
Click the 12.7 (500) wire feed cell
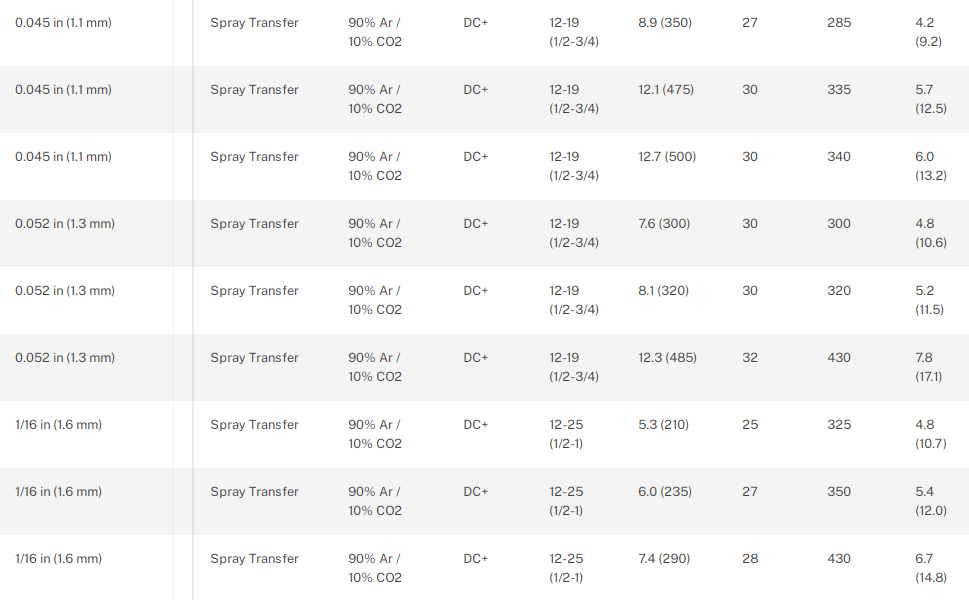[667, 157]
